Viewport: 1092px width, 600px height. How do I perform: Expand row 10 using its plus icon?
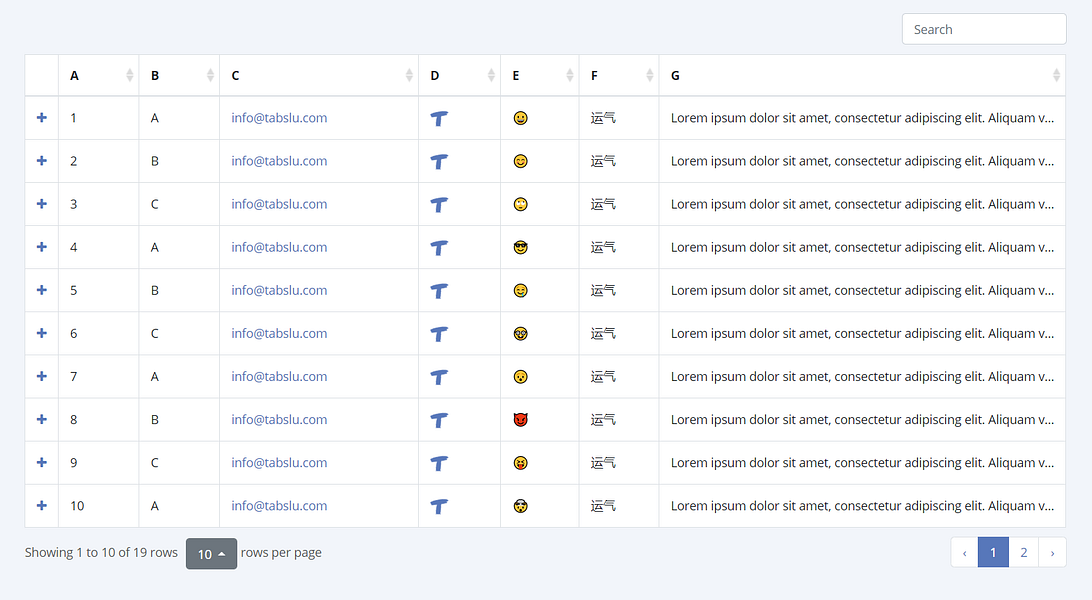point(42,506)
